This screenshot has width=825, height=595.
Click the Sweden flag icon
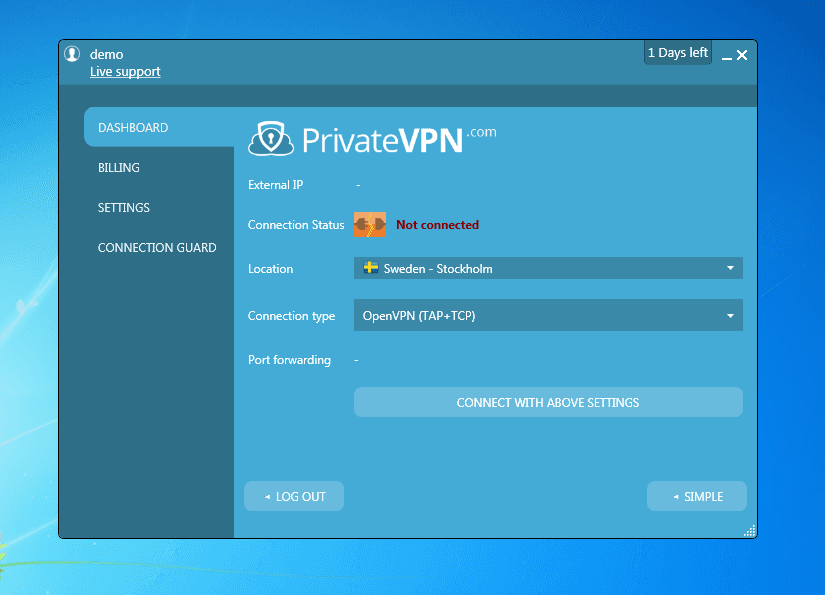point(370,268)
